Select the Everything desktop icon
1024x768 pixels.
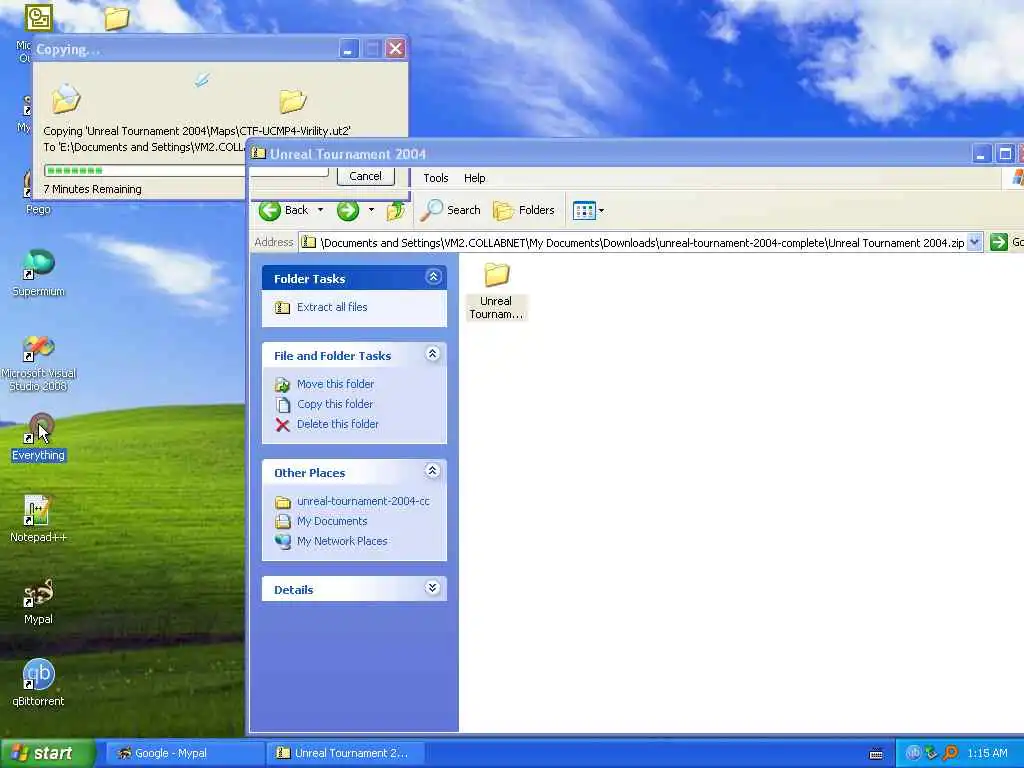tap(38, 438)
